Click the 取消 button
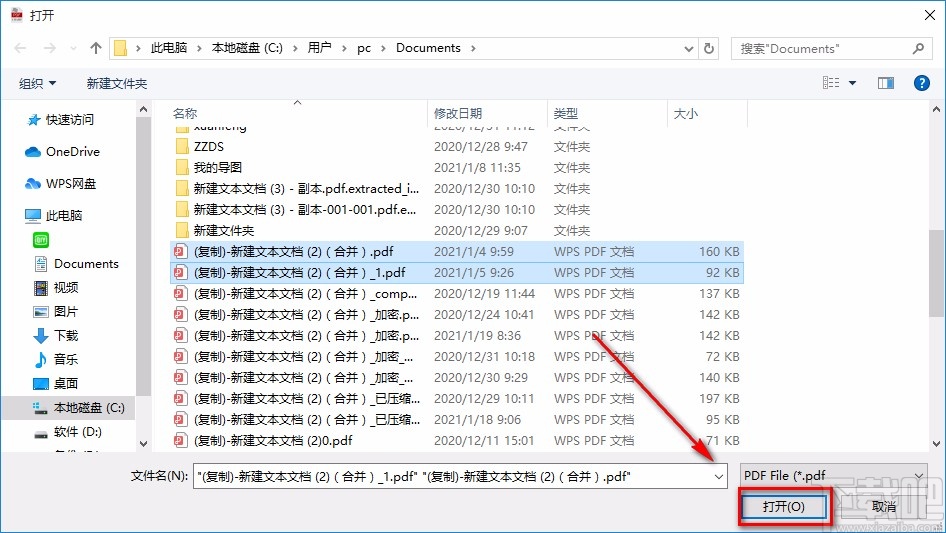946x533 pixels. (884, 506)
